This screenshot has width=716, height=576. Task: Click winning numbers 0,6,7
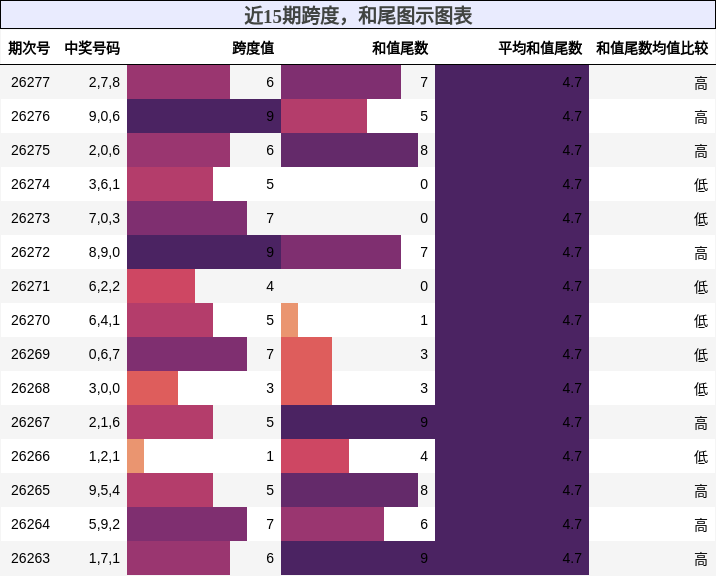(104, 354)
